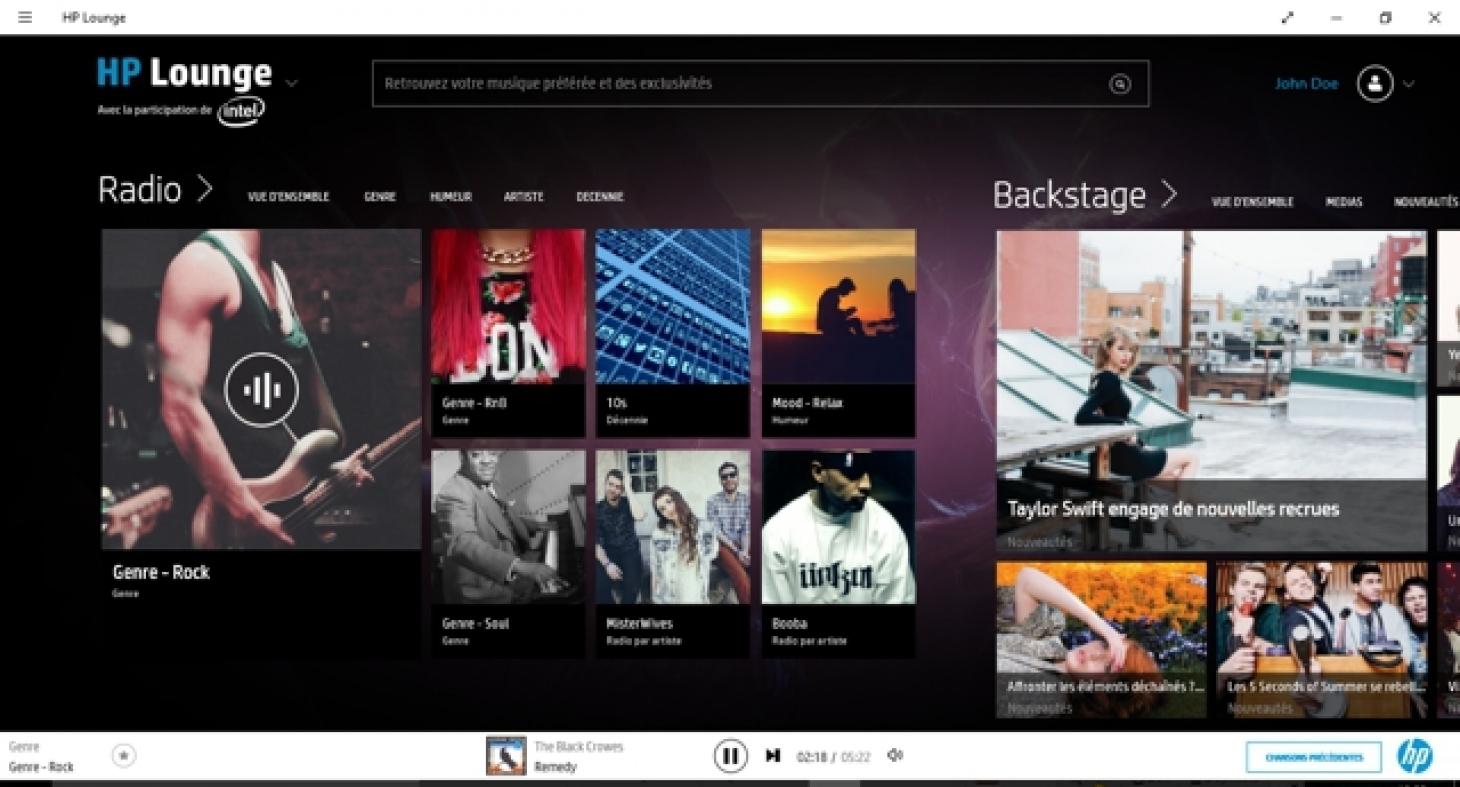Select Backstage VUE D'ENSEMBLE tab

pos(1252,202)
